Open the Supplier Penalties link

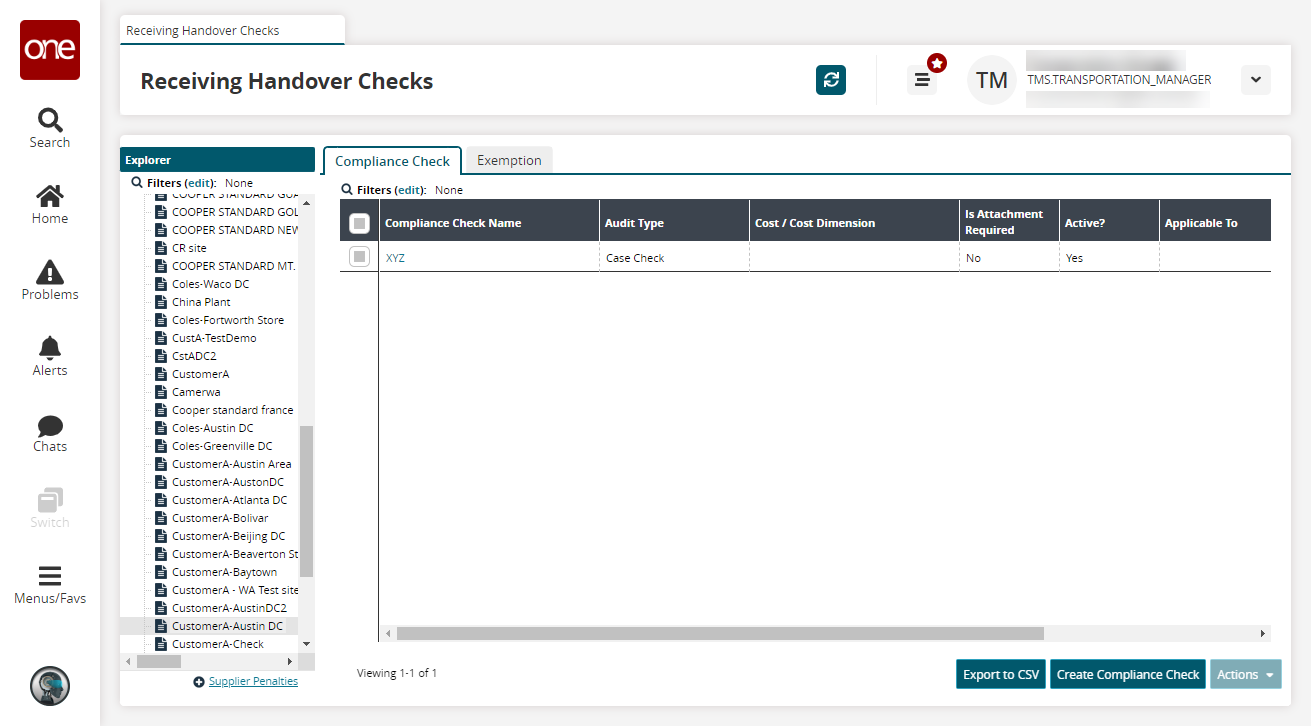point(253,681)
